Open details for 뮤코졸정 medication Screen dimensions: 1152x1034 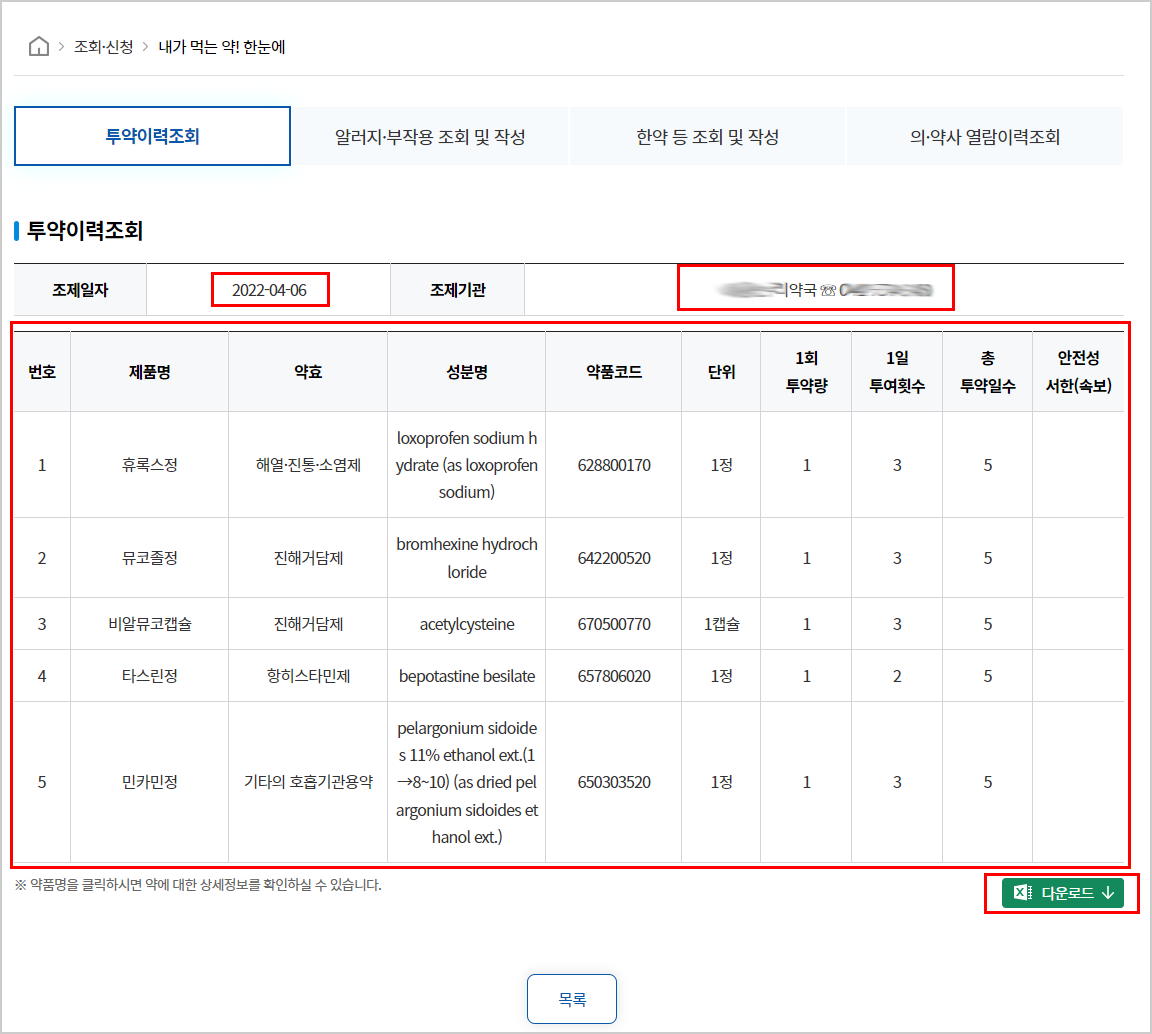pos(149,557)
